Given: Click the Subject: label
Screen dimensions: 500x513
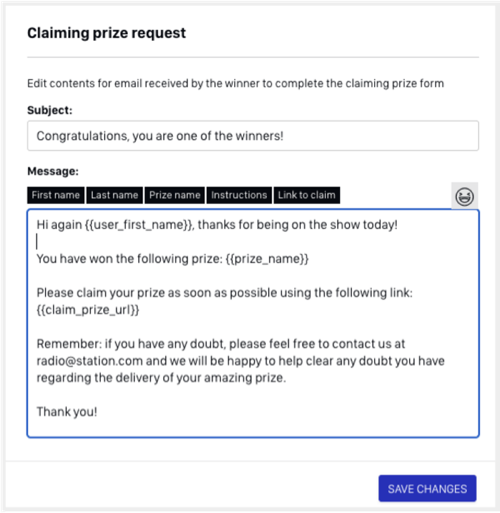Looking at the screenshot, I should [x=50, y=110].
